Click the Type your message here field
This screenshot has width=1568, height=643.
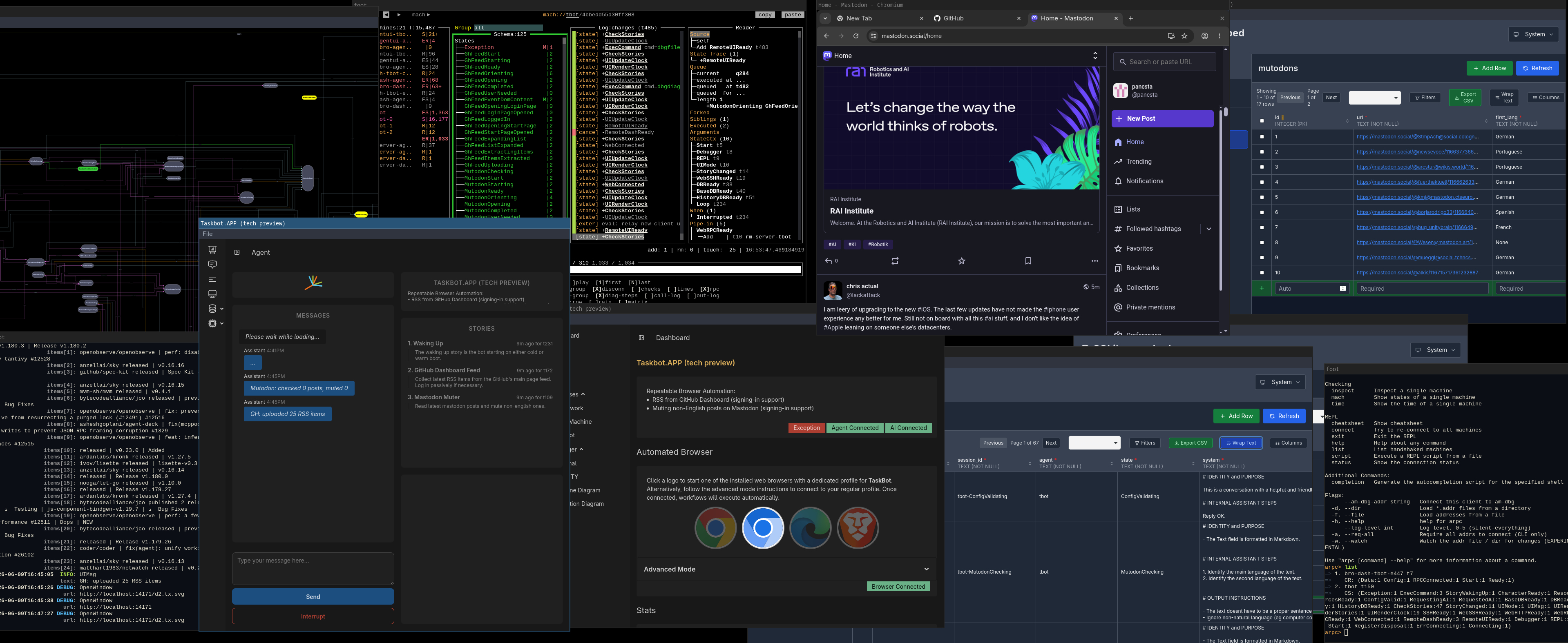[x=313, y=569]
